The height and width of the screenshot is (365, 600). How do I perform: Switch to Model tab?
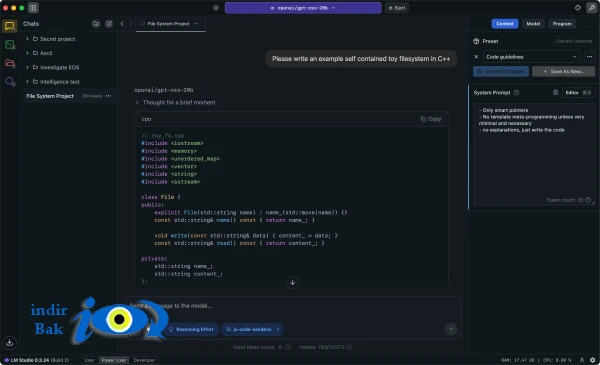tap(533, 24)
